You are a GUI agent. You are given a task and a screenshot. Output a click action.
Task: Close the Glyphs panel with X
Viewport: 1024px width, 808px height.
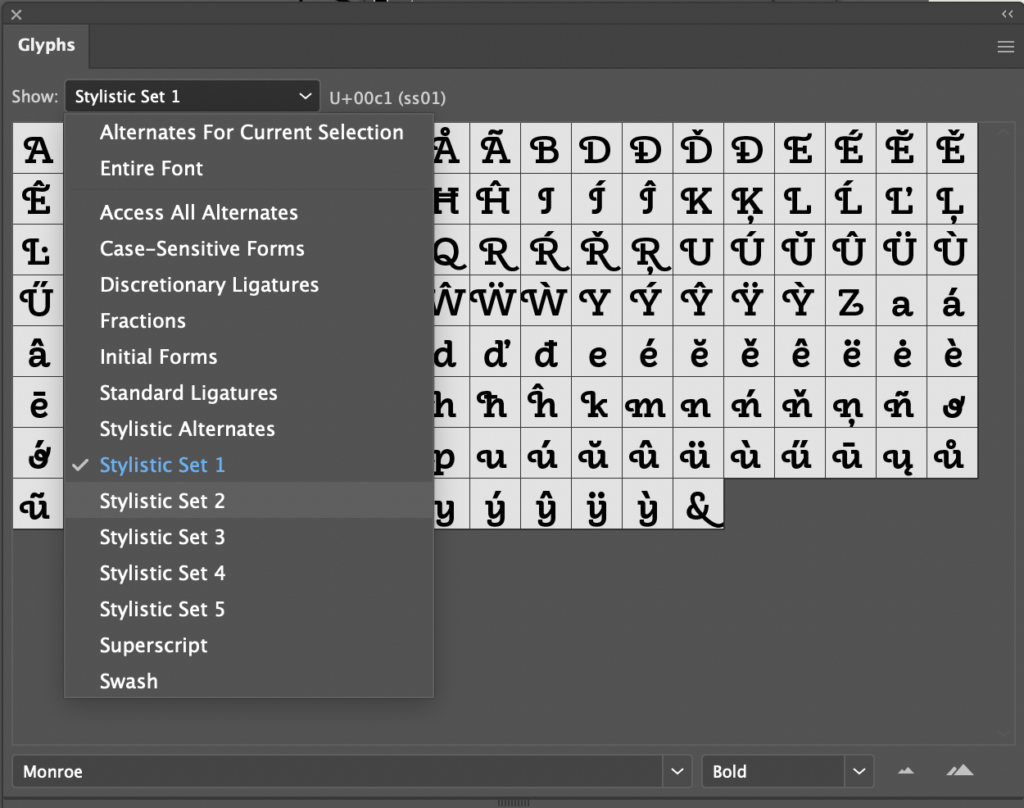16,14
